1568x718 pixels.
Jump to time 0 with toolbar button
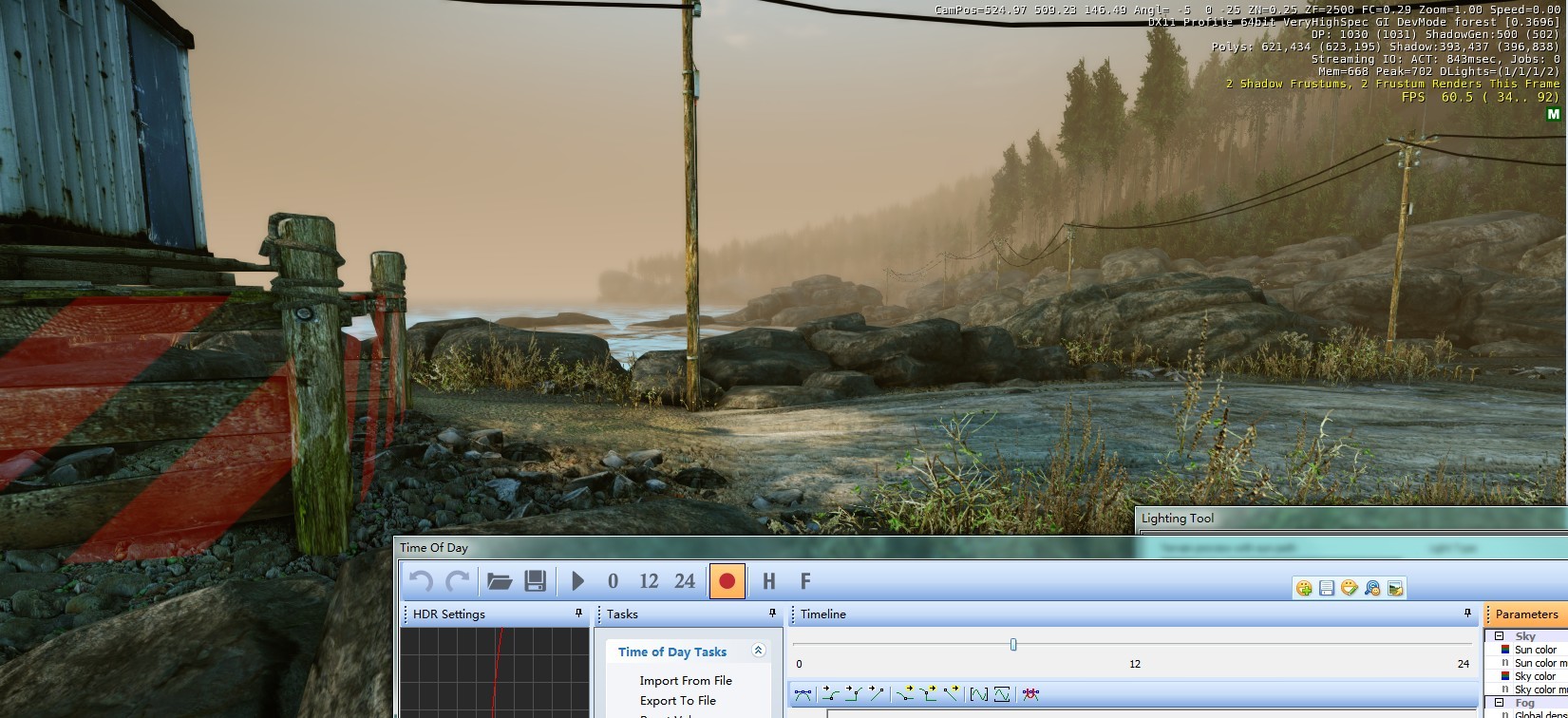point(613,580)
